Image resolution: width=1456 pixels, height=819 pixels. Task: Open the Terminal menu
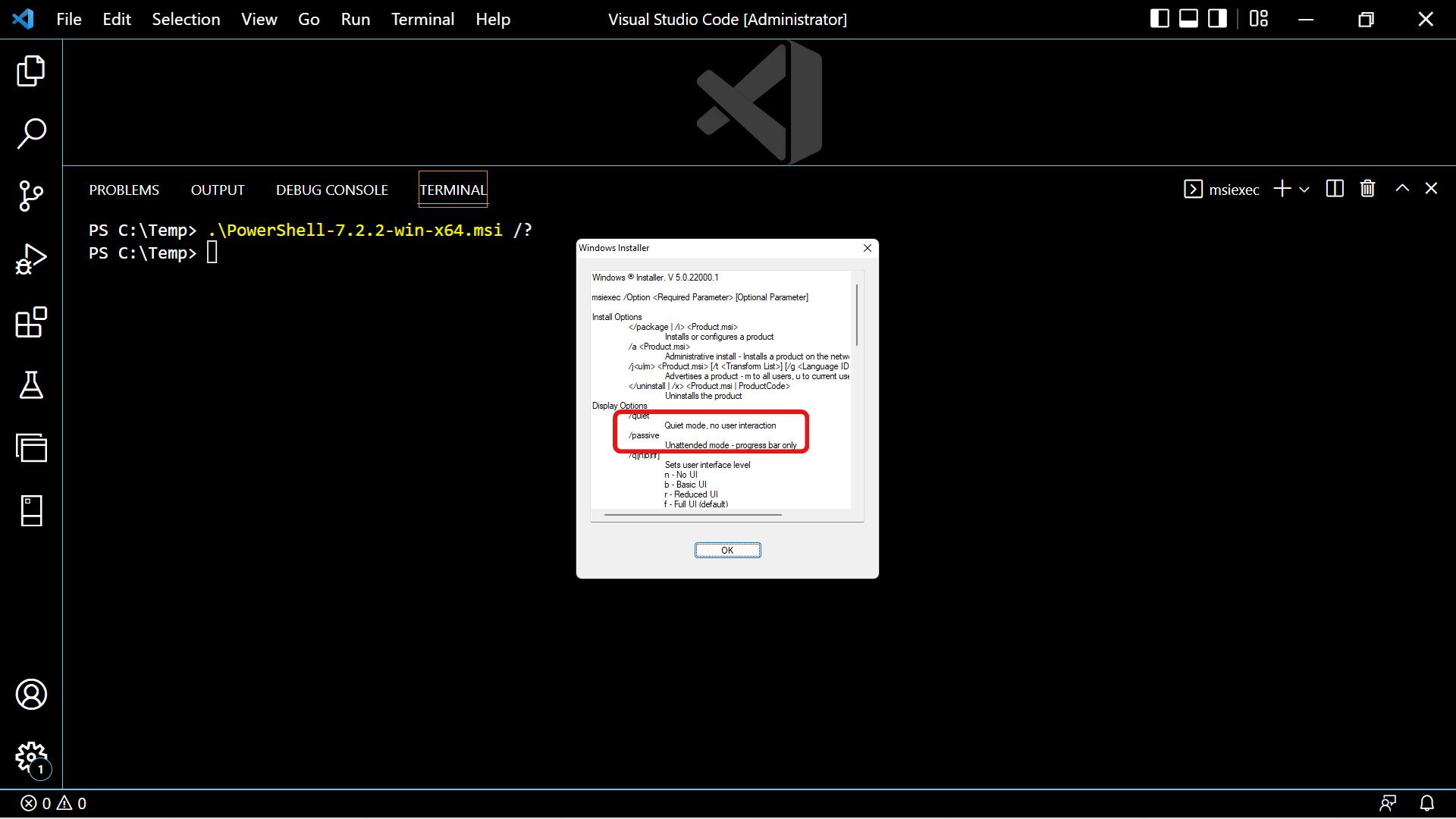422,19
